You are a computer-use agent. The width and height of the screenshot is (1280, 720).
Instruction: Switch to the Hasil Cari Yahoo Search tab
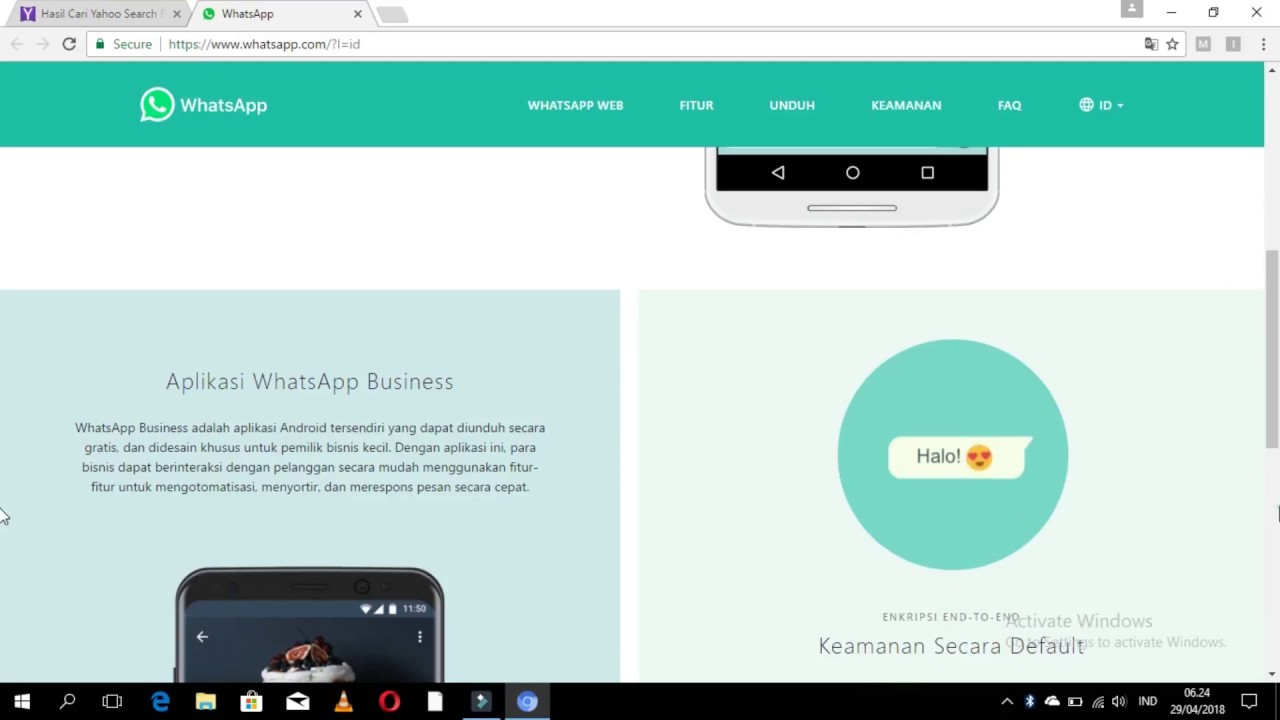coord(98,14)
